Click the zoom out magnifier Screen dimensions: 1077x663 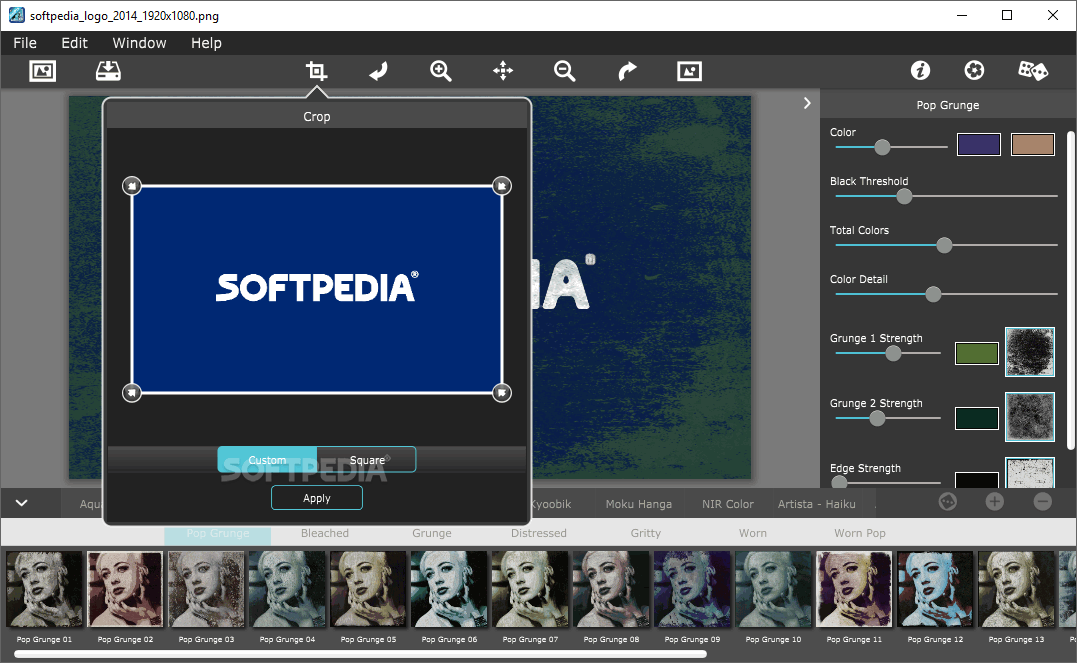[565, 71]
